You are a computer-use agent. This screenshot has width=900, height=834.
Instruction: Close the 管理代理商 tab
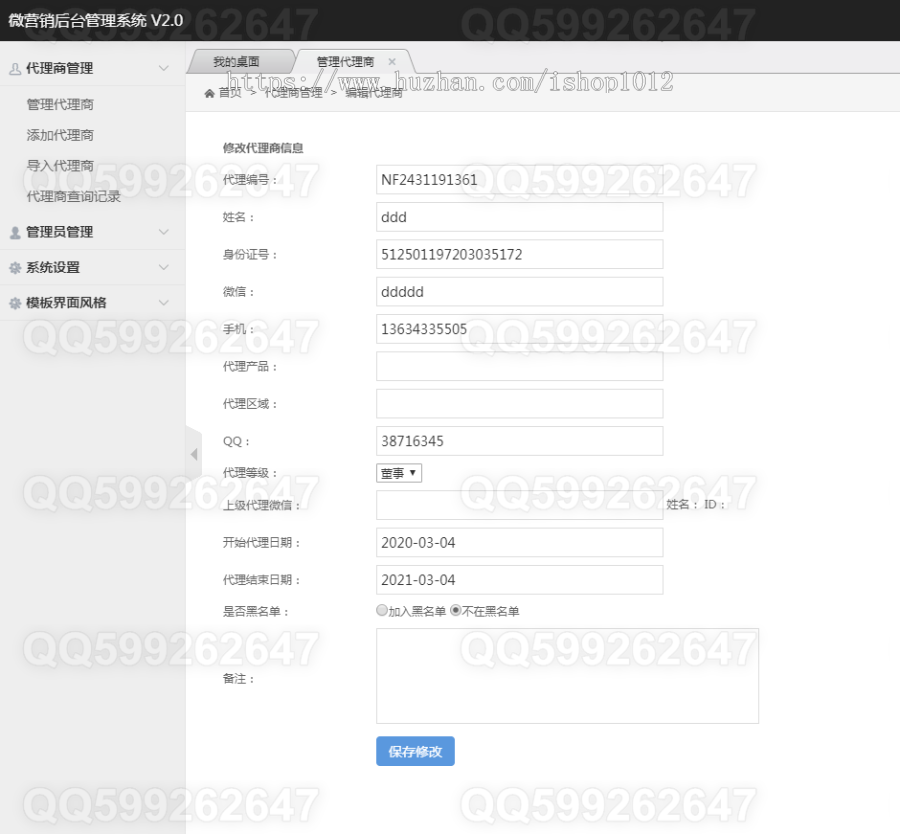tap(392, 60)
